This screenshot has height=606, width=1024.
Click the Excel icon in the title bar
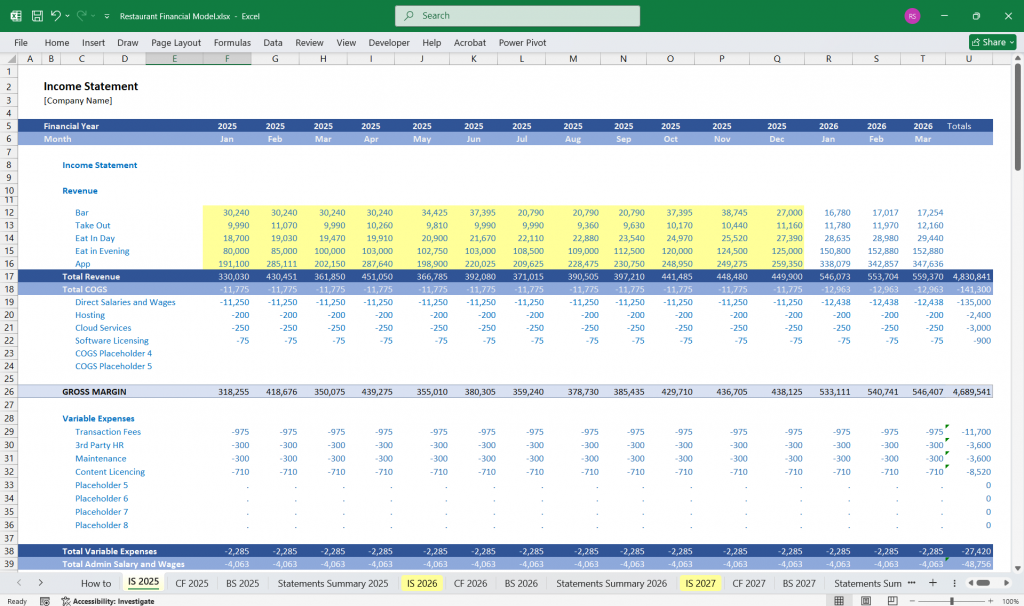click(x=16, y=15)
